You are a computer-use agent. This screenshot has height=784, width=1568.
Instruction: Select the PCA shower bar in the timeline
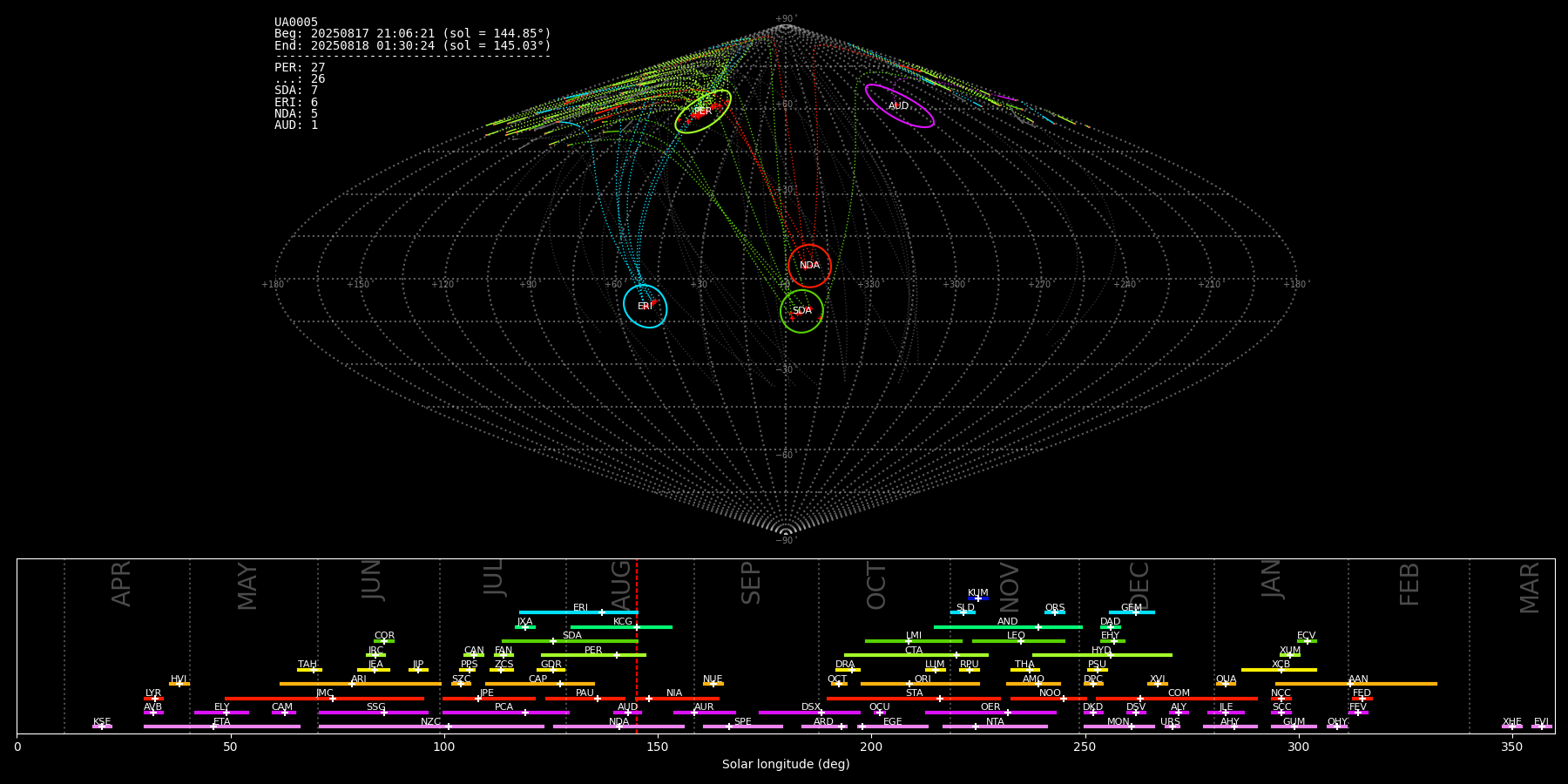pos(506,713)
